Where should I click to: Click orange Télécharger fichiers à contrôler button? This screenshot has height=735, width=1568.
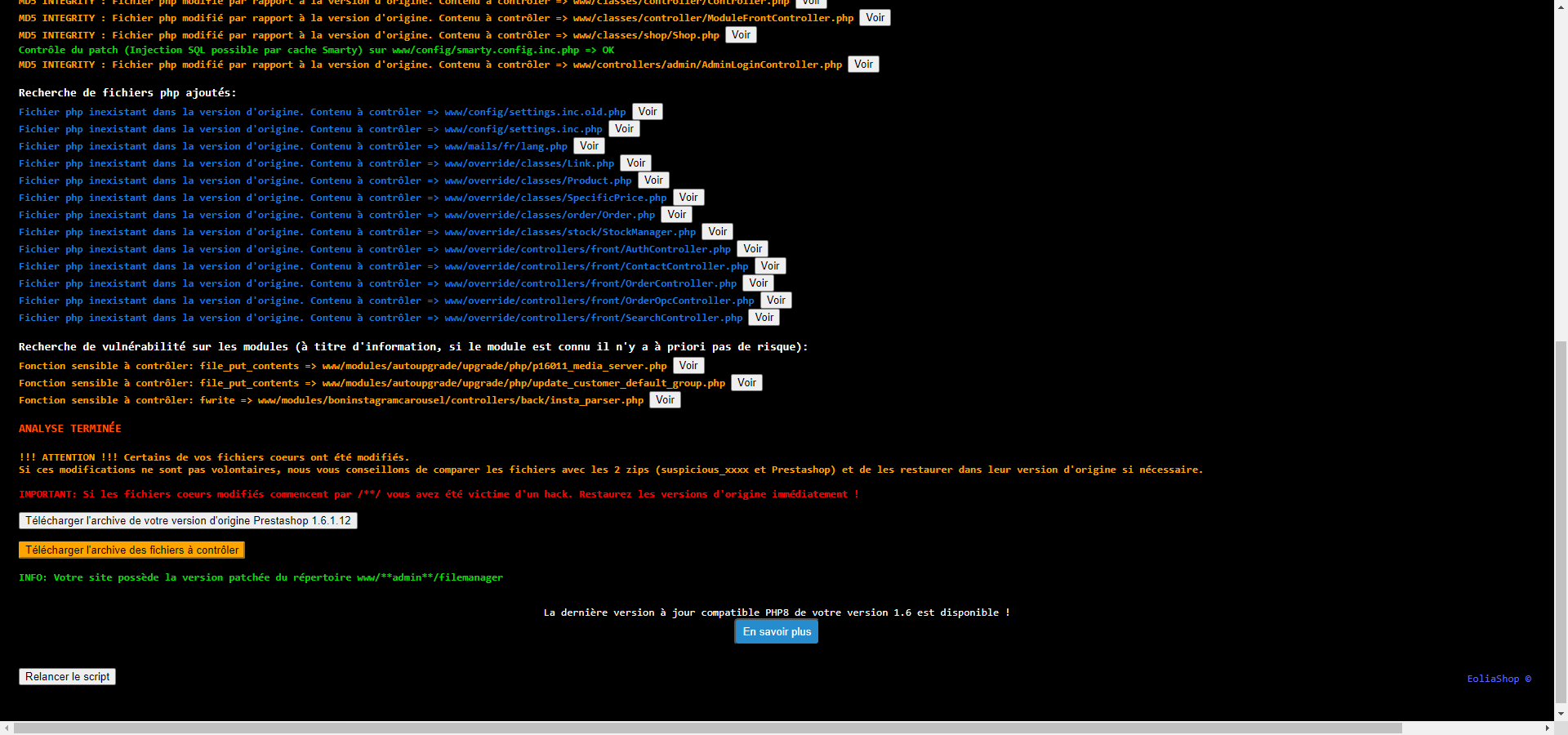pyautogui.click(x=131, y=550)
